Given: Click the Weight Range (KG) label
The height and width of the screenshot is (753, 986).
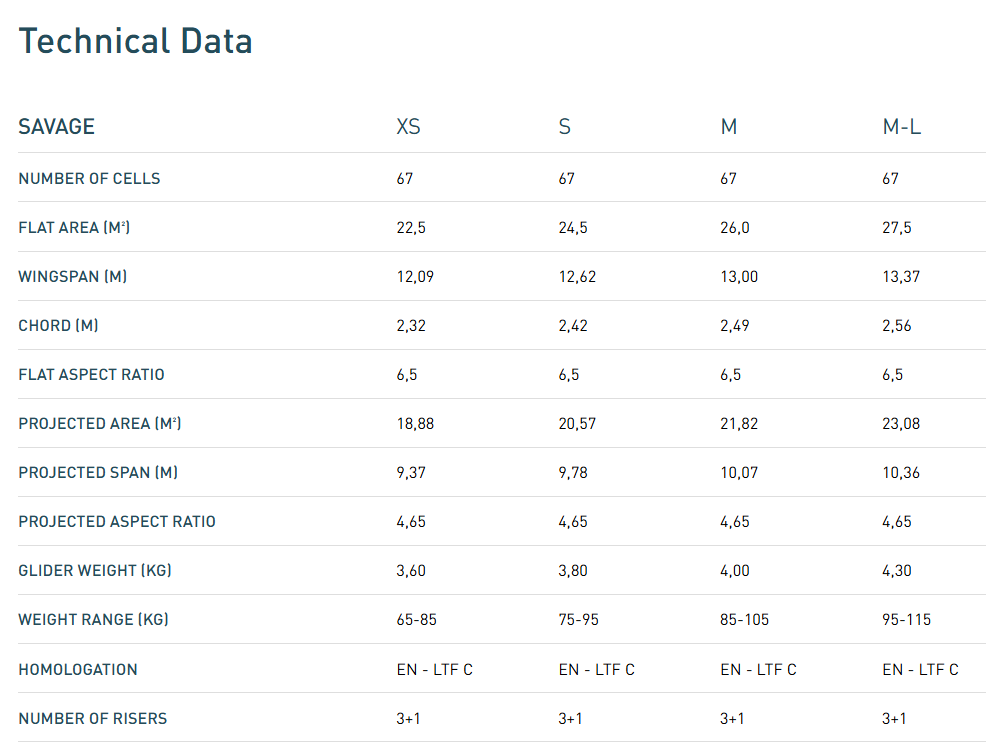Looking at the screenshot, I should 94,620.
